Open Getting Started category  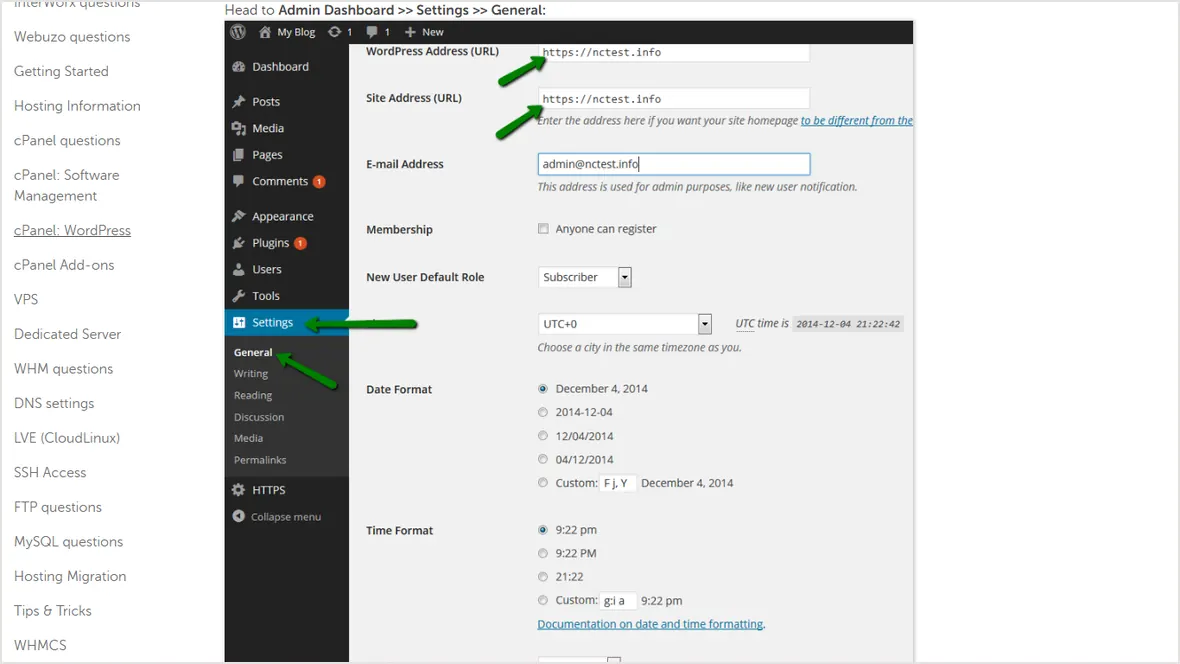[x=61, y=72]
